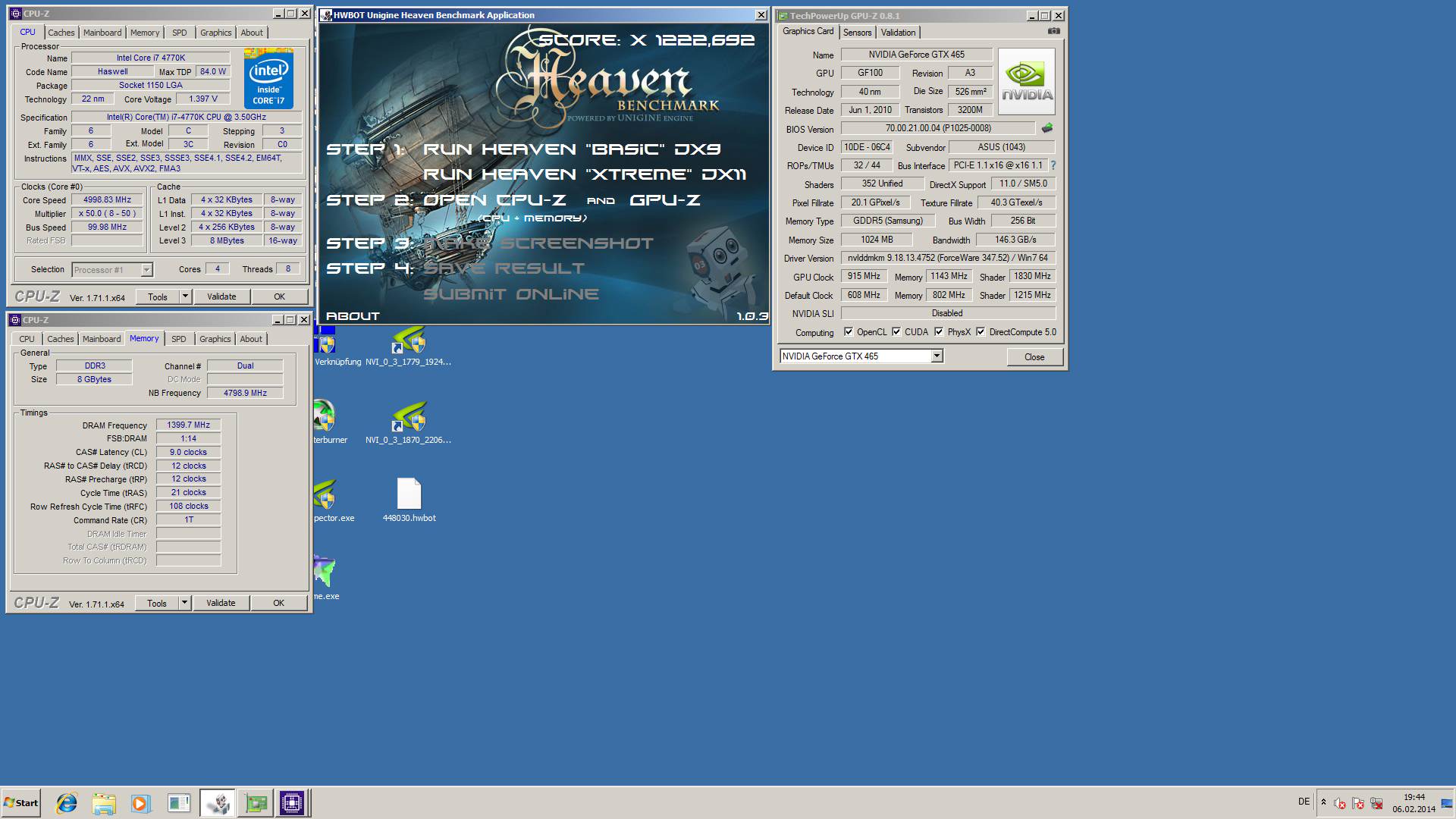
Task: Open Windows Explorer from the taskbar
Action: (104, 802)
